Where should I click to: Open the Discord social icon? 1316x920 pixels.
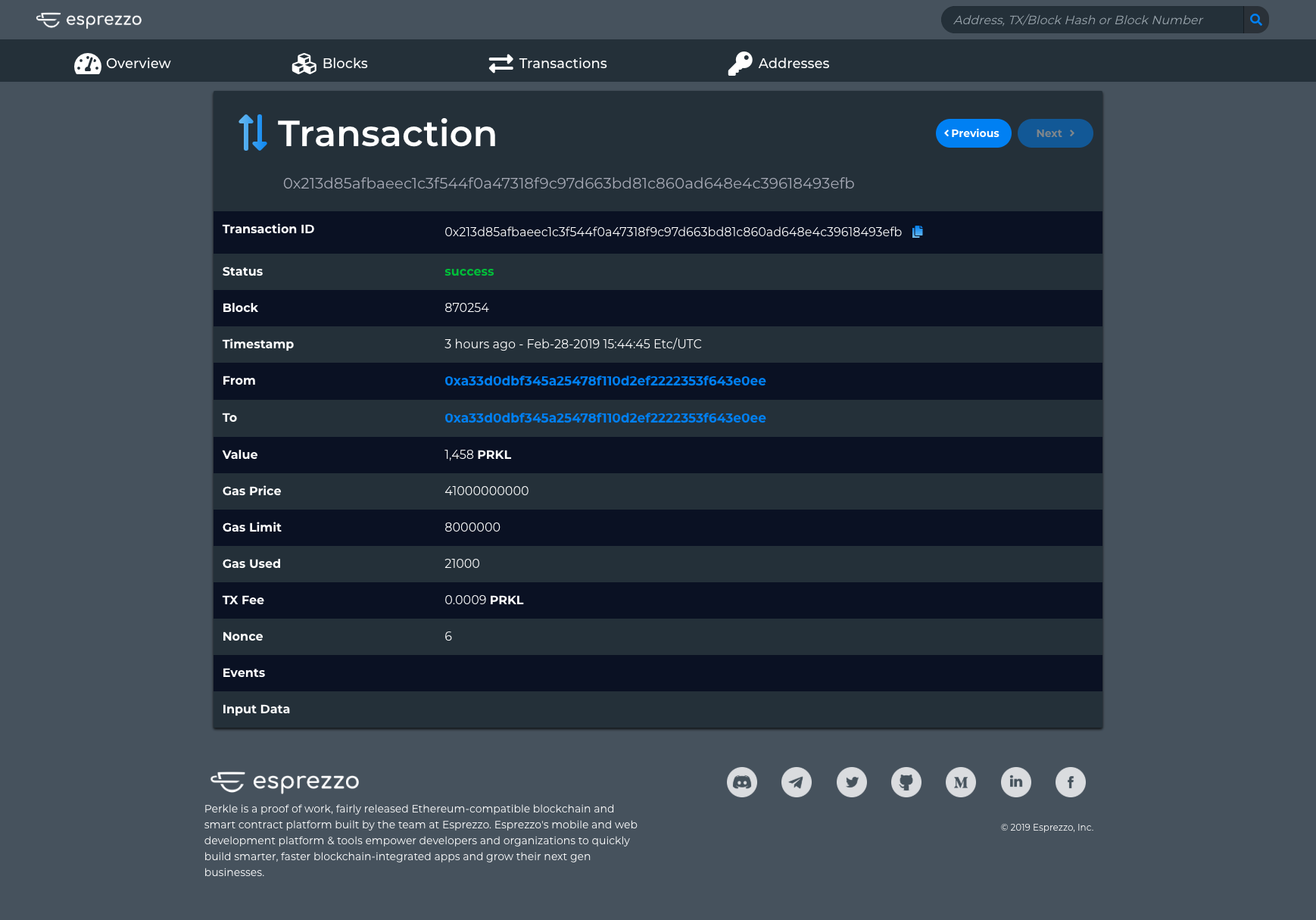[x=742, y=782]
